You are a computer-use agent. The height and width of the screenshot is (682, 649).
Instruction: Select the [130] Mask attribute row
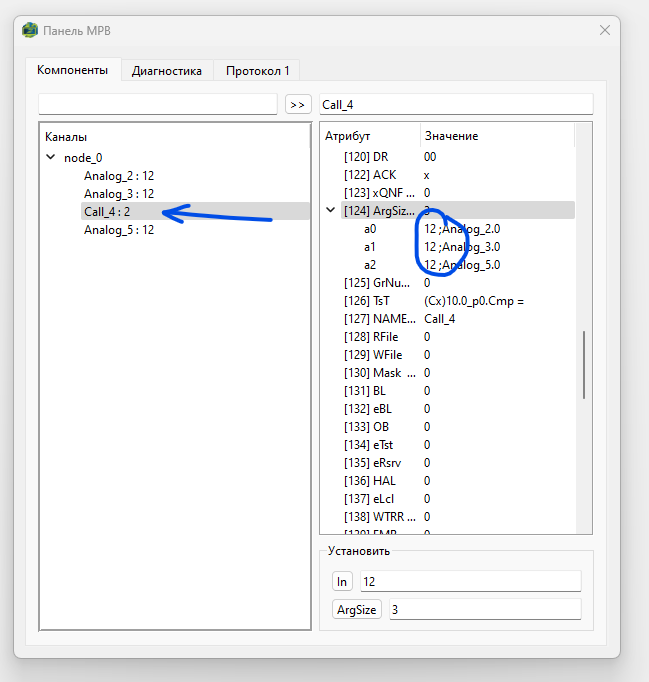458,373
